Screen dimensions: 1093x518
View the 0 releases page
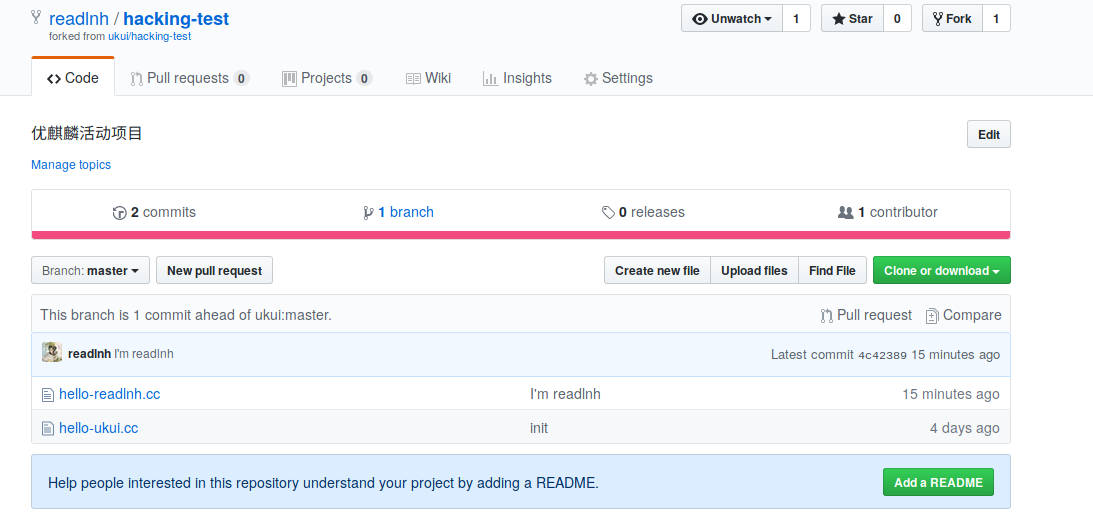click(643, 212)
